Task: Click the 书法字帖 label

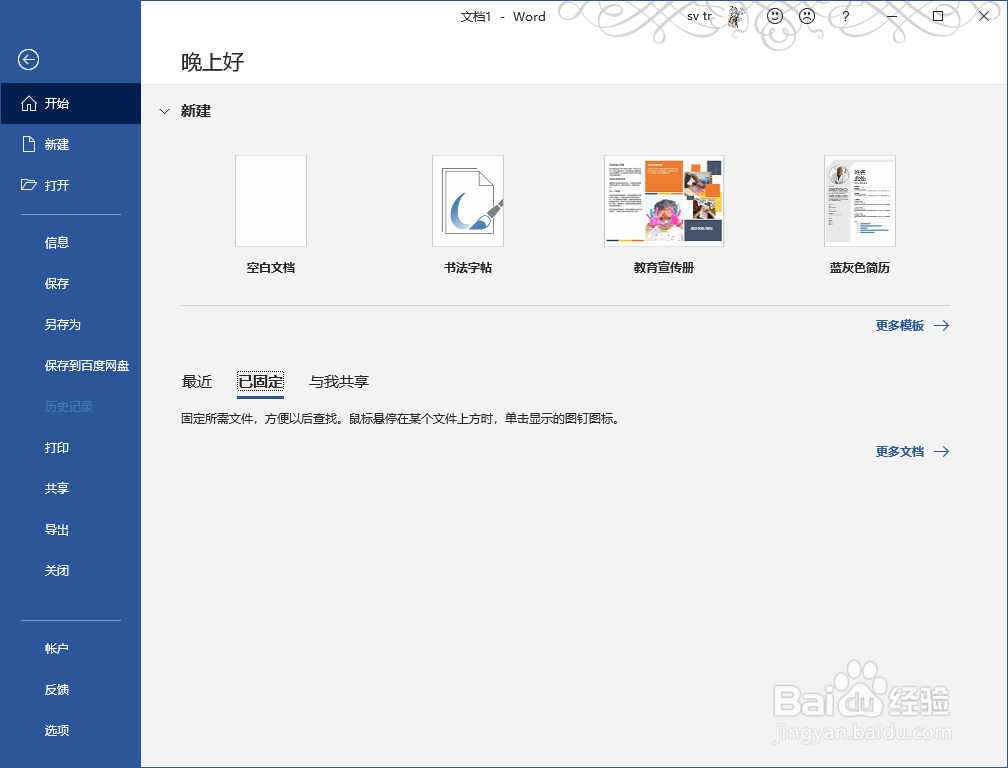Action: click(468, 268)
